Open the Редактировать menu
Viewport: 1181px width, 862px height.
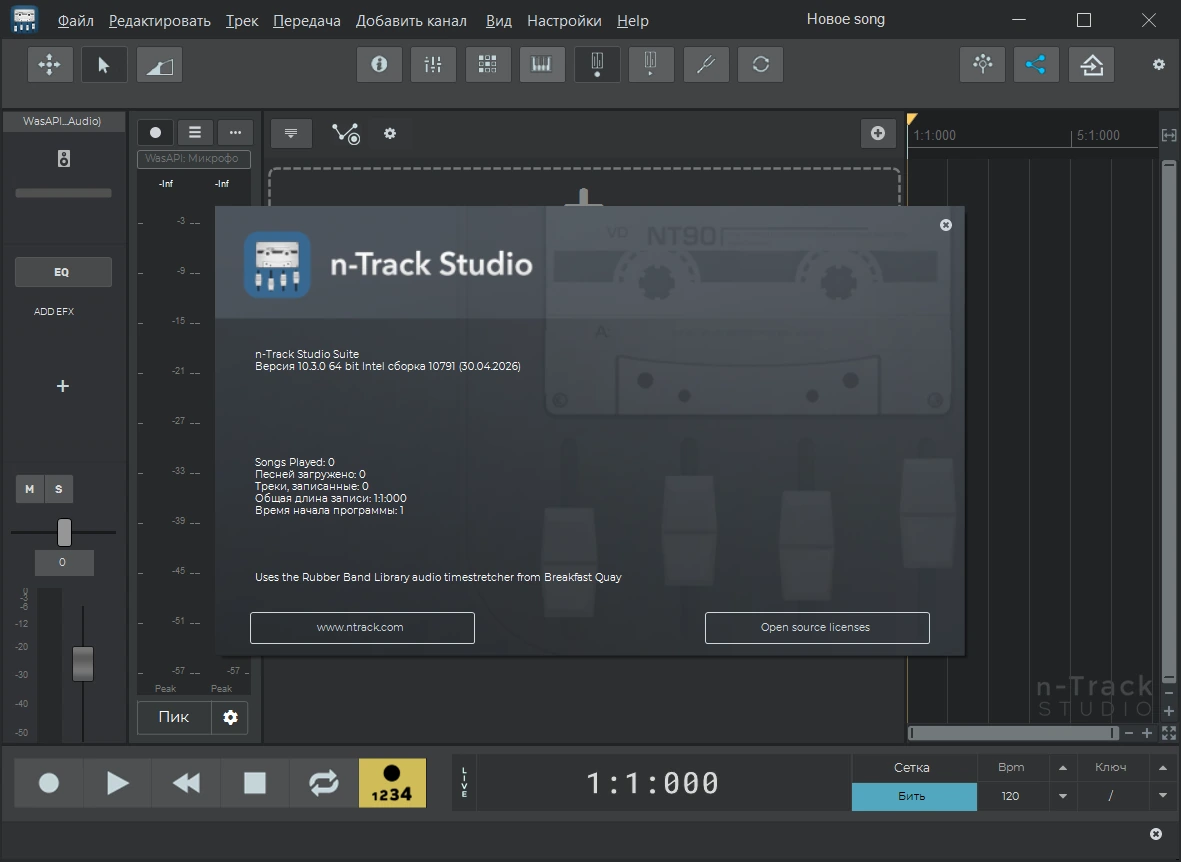[160, 21]
